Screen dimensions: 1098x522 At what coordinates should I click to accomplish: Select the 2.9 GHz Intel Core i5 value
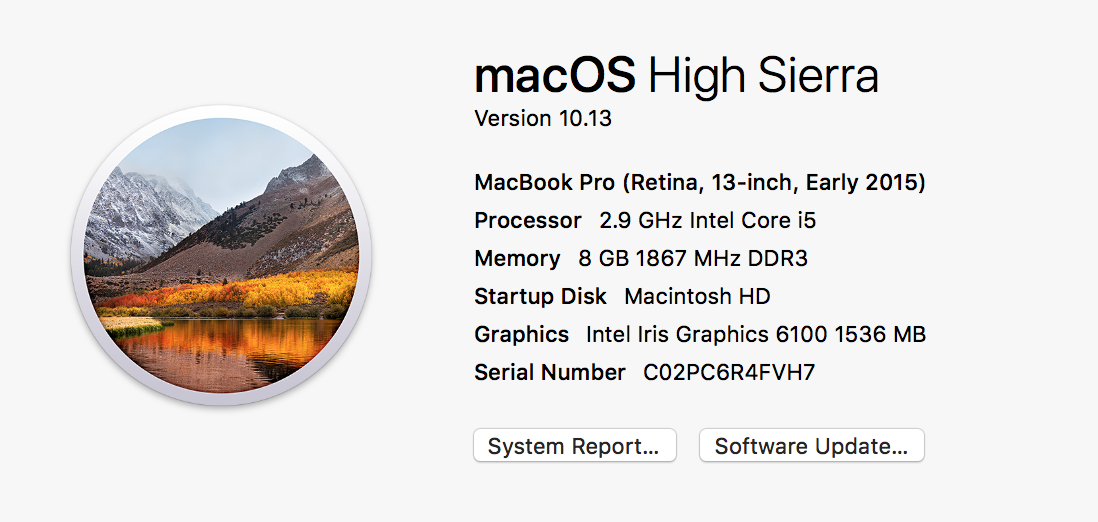coord(707,221)
